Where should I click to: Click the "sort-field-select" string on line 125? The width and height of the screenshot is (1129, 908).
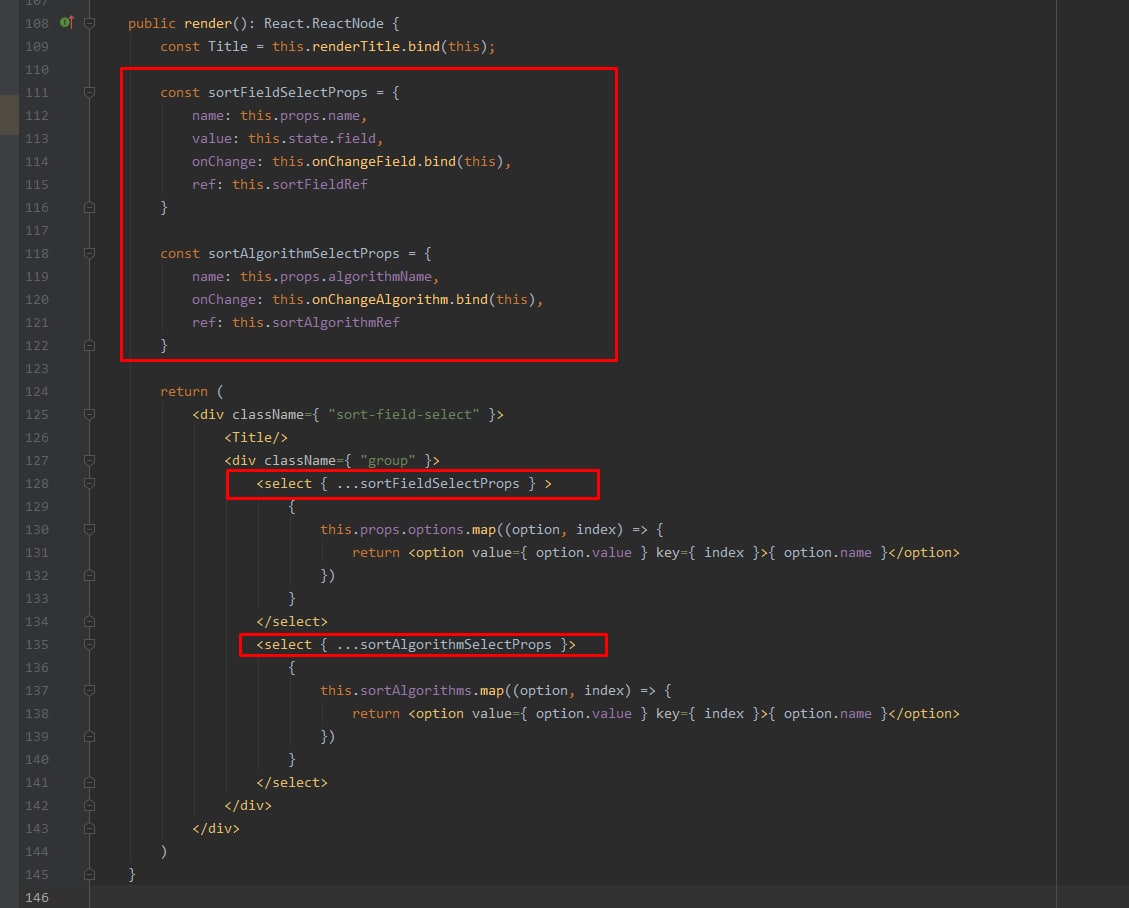click(403, 415)
